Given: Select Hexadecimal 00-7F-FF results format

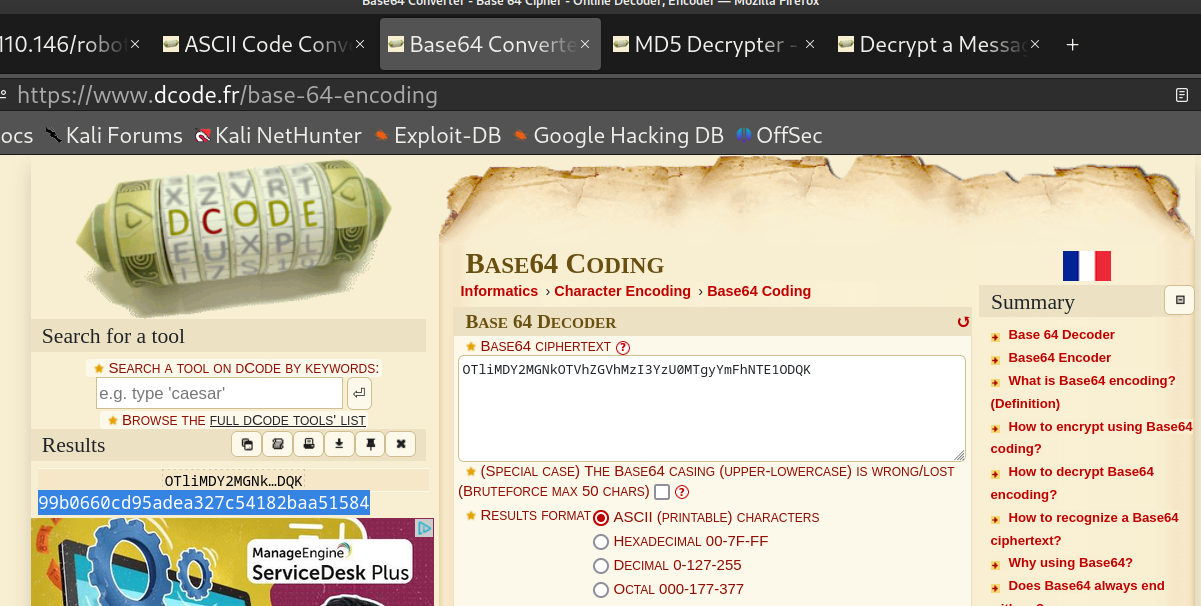Looking at the screenshot, I should point(601,541).
